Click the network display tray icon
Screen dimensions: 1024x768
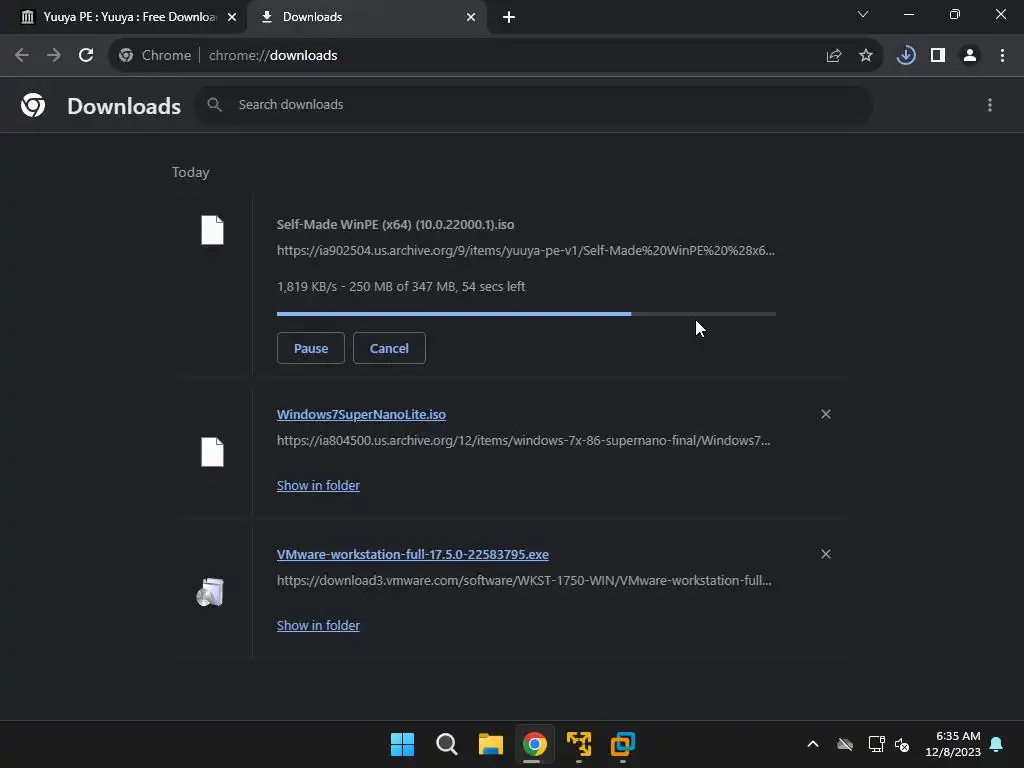click(876, 744)
